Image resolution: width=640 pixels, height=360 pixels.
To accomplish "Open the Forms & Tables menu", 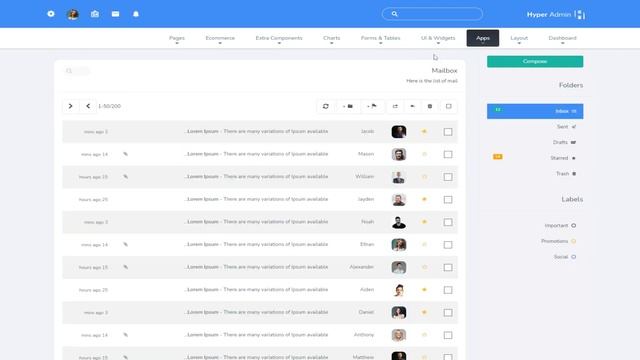I will pyautogui.click(x=380, y=38).
